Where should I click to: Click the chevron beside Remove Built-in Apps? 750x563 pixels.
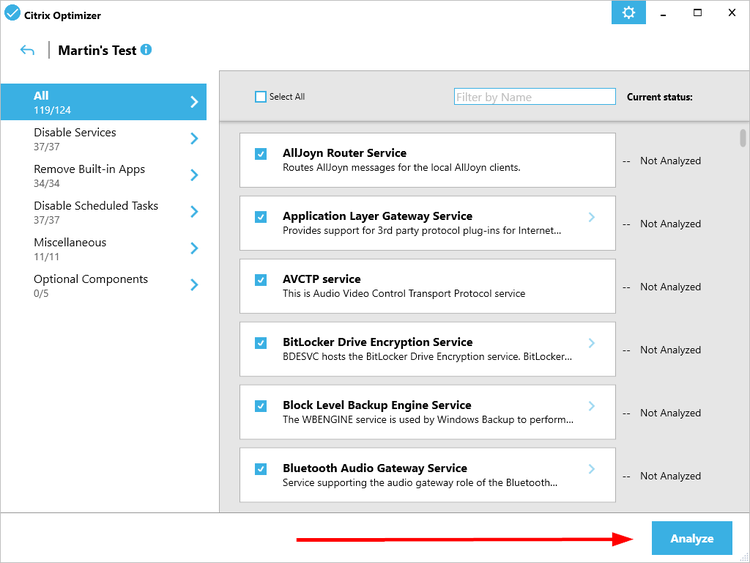(x=194, y=175)
